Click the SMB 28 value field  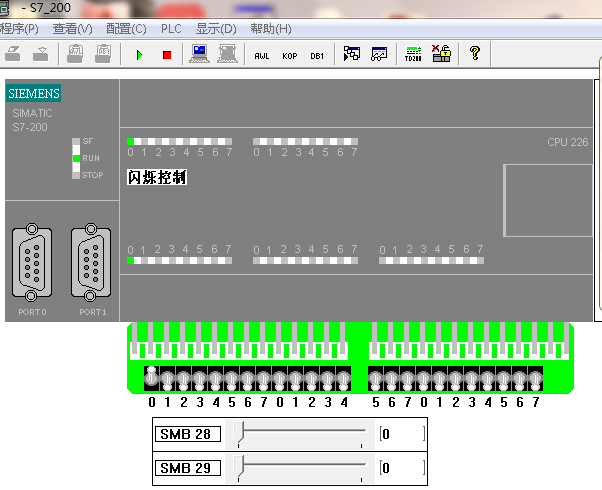click(402, 434)
